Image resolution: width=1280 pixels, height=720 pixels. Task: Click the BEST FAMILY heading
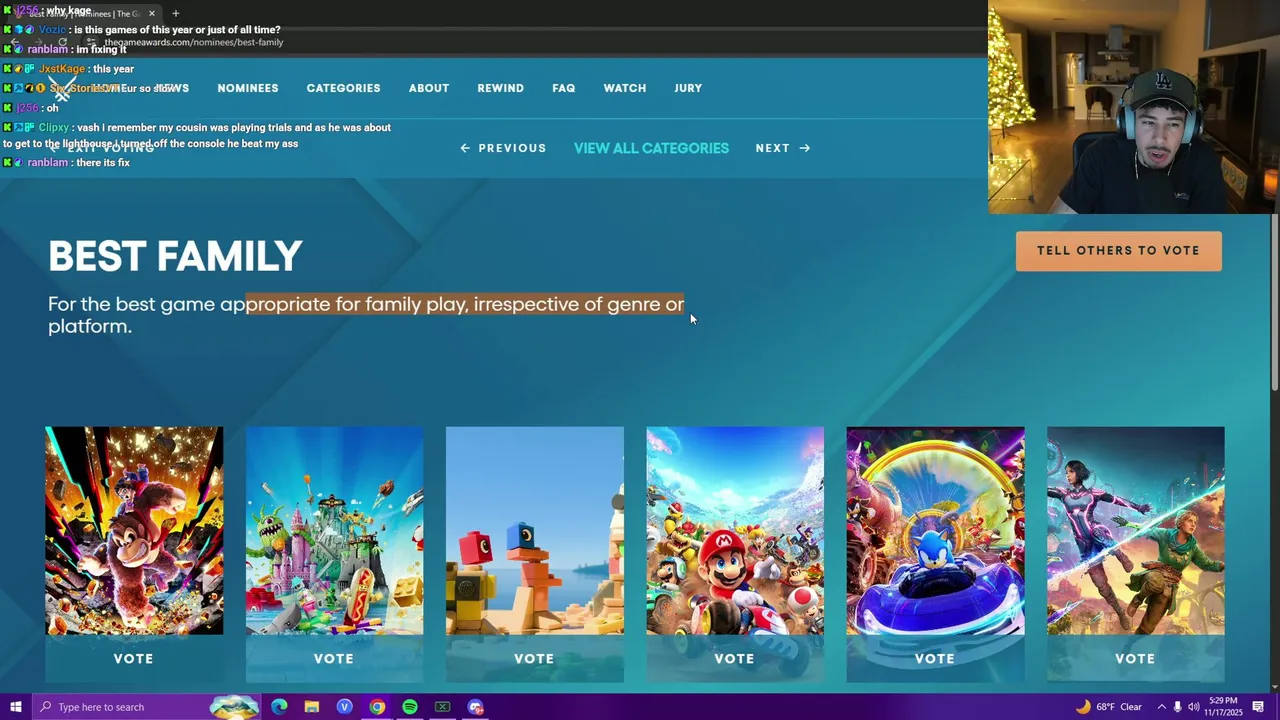175,257
